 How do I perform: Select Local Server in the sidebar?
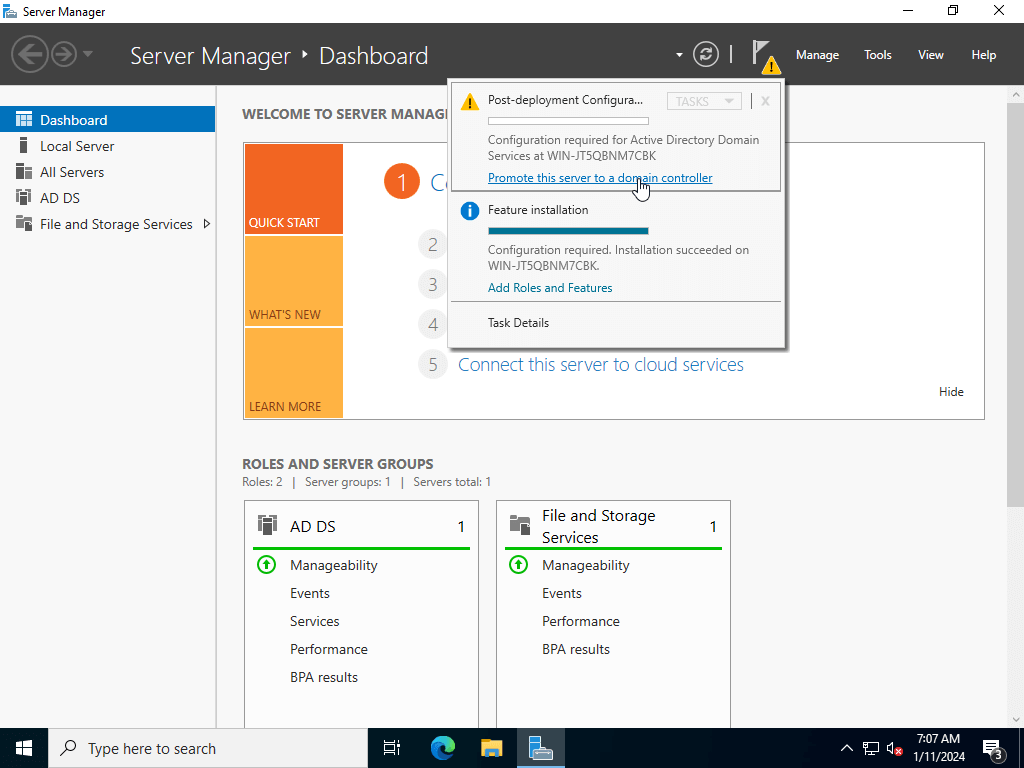(x=77, y=146)
